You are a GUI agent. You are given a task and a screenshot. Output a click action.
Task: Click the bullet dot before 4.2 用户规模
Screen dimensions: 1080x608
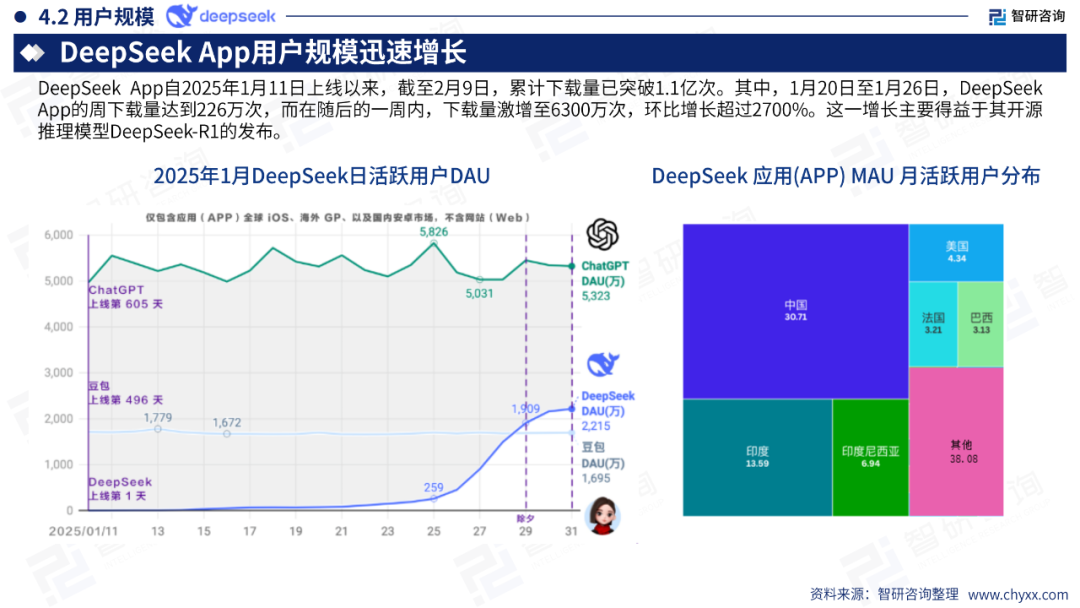click(x=18, y=16)
